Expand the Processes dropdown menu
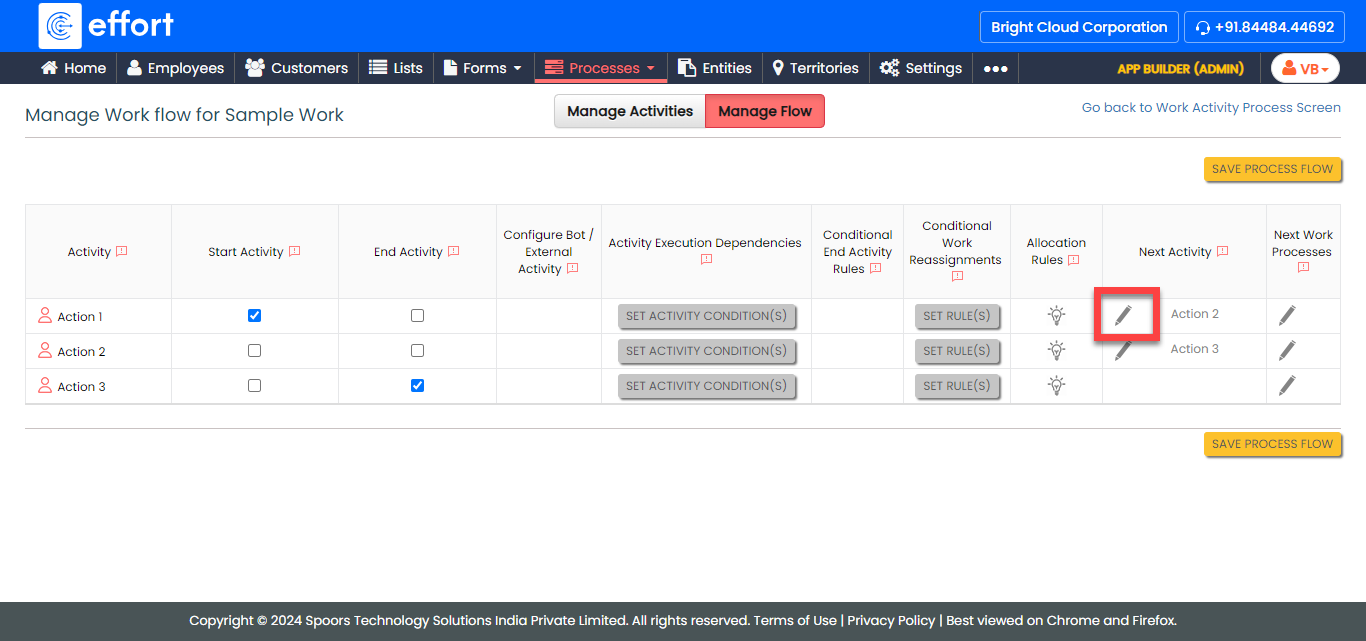Viewport: 1366px width, 641px height. 601,68
